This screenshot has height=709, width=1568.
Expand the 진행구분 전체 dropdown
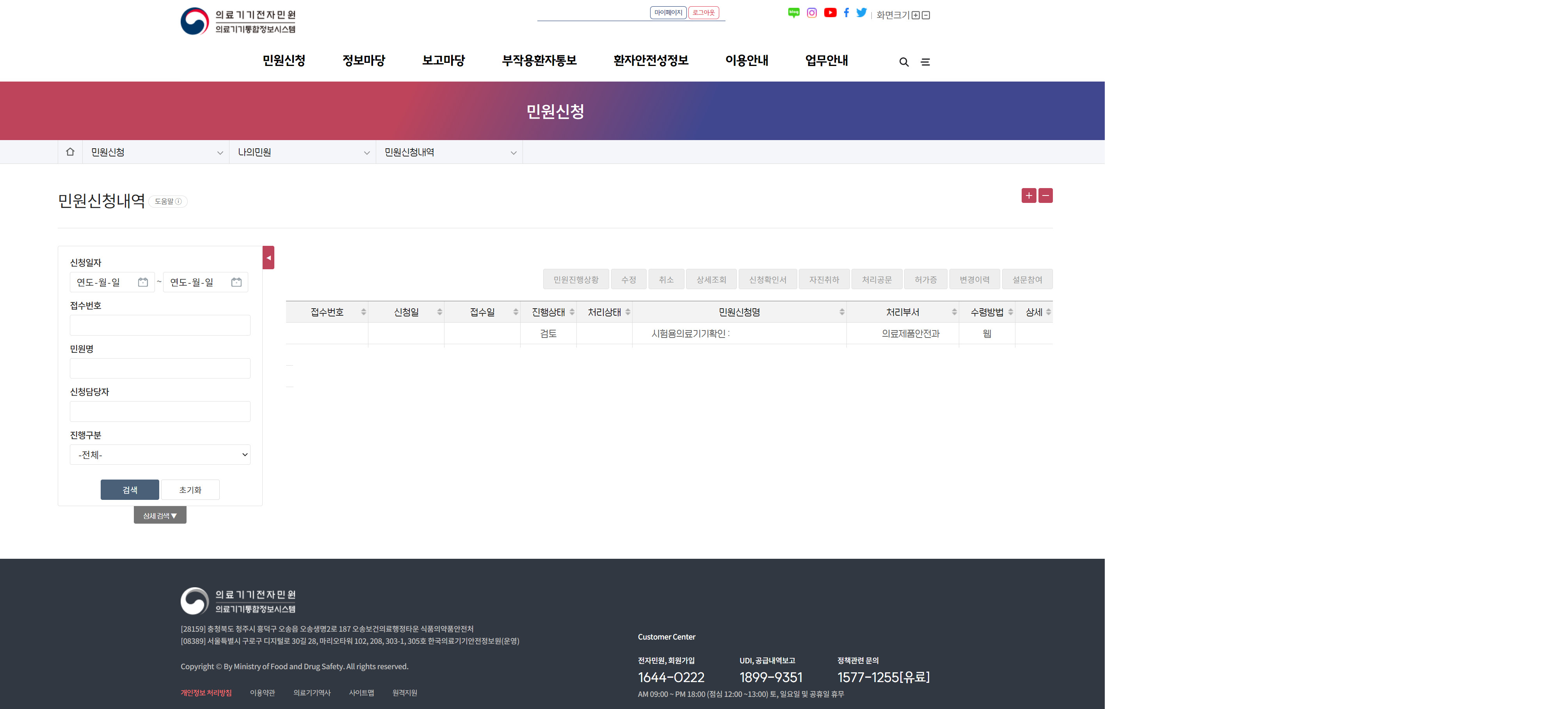[160, 455]
